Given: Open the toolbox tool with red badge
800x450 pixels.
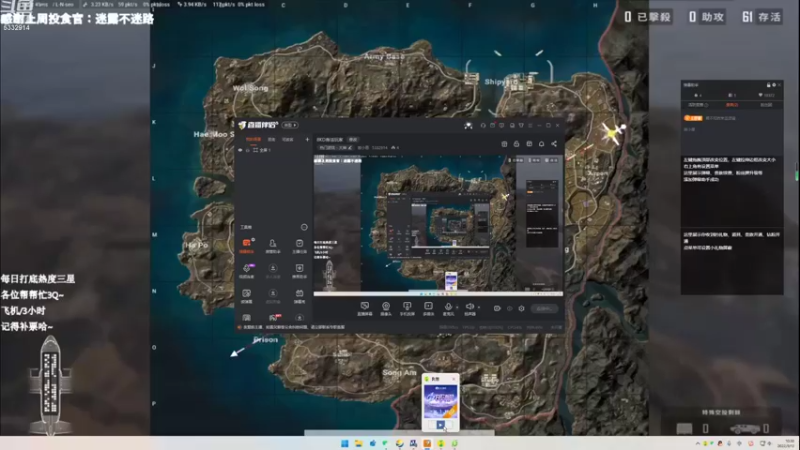Looking at the screenshot, I should click(274, 317).
